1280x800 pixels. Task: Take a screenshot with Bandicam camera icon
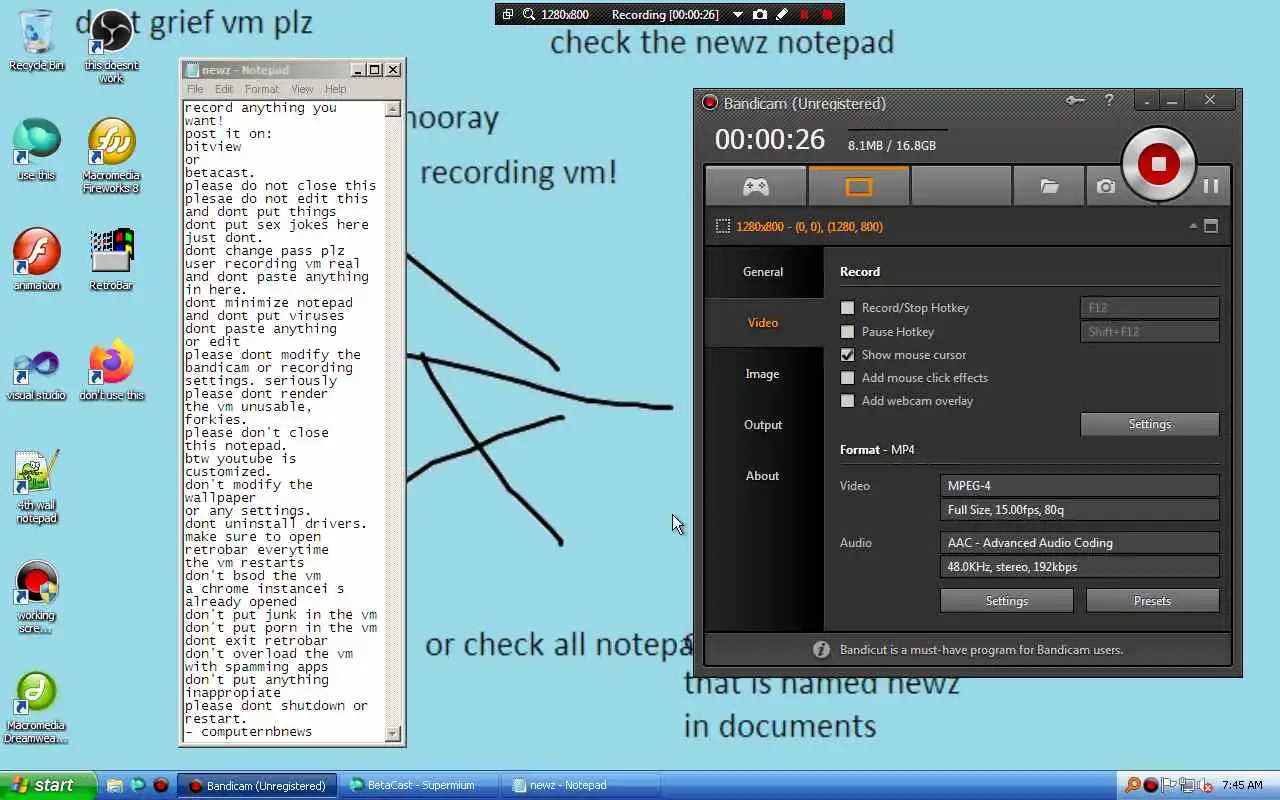(1105, 186)
